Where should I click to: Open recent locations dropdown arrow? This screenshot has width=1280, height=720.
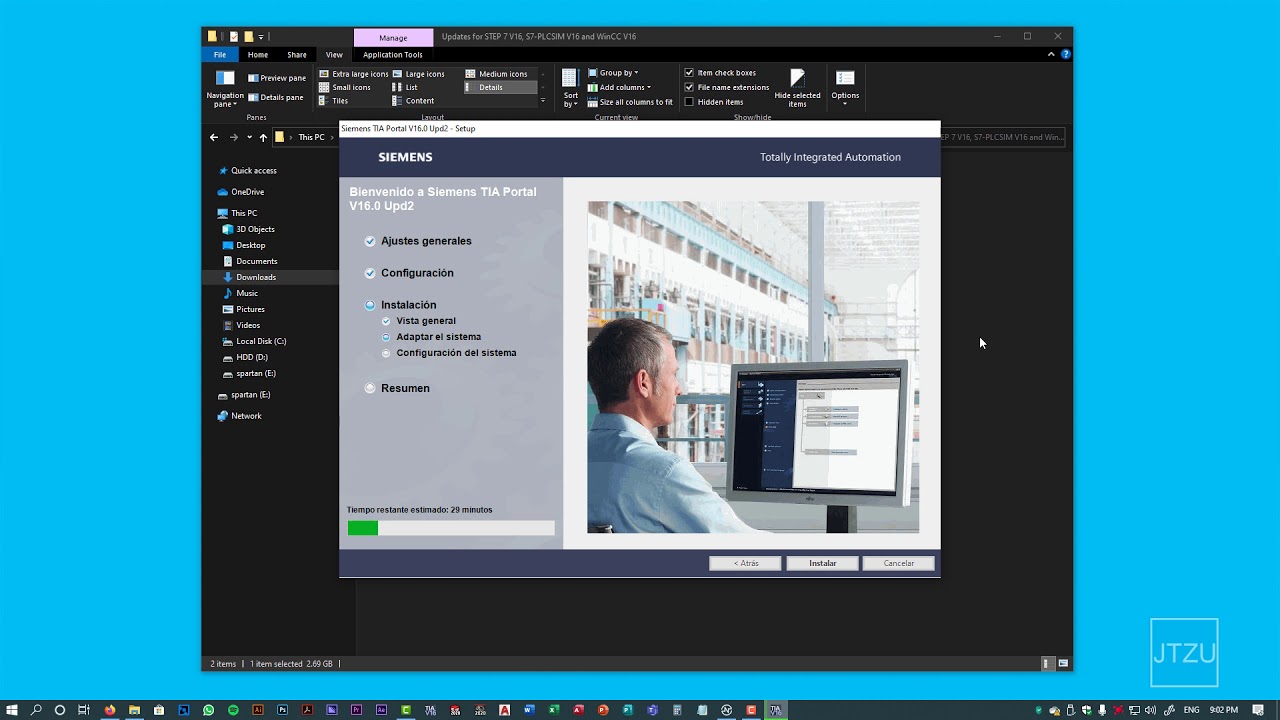pyautogui.click(x=249, y=137)
